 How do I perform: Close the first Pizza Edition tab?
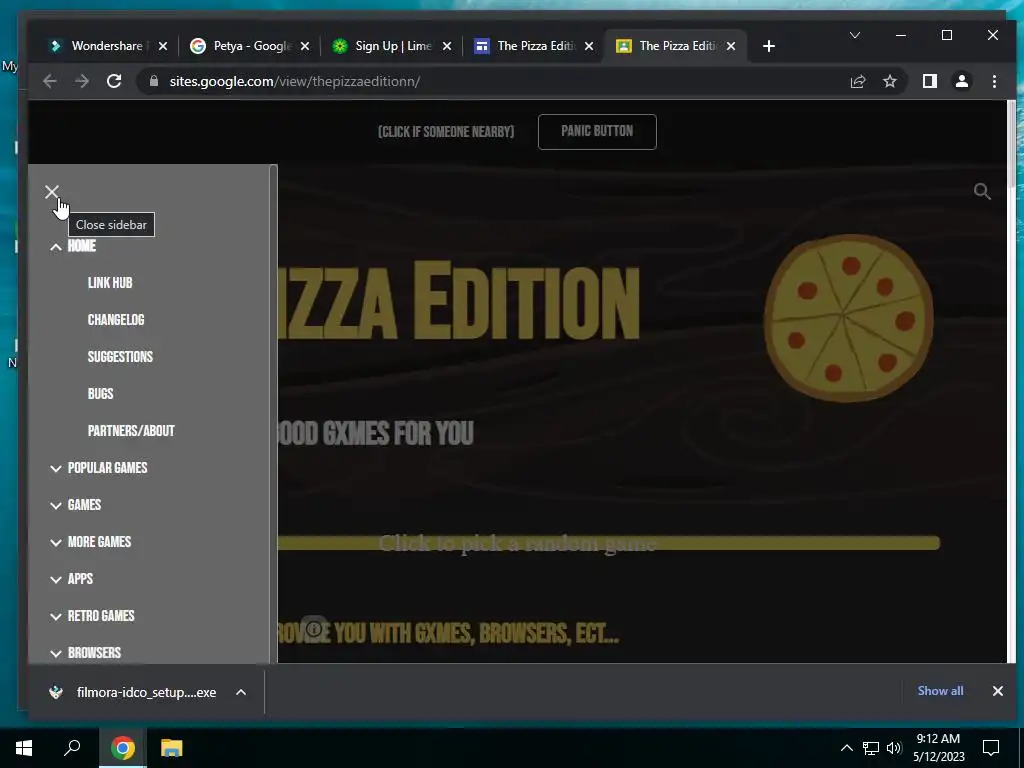(x=589, y=46)
